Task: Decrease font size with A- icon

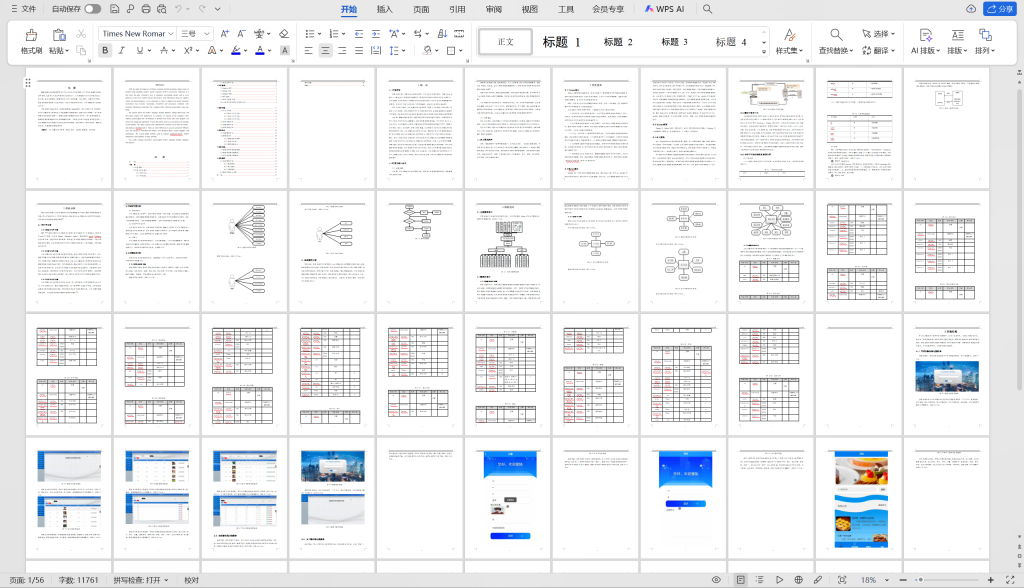Action: (x=241, y=34)
